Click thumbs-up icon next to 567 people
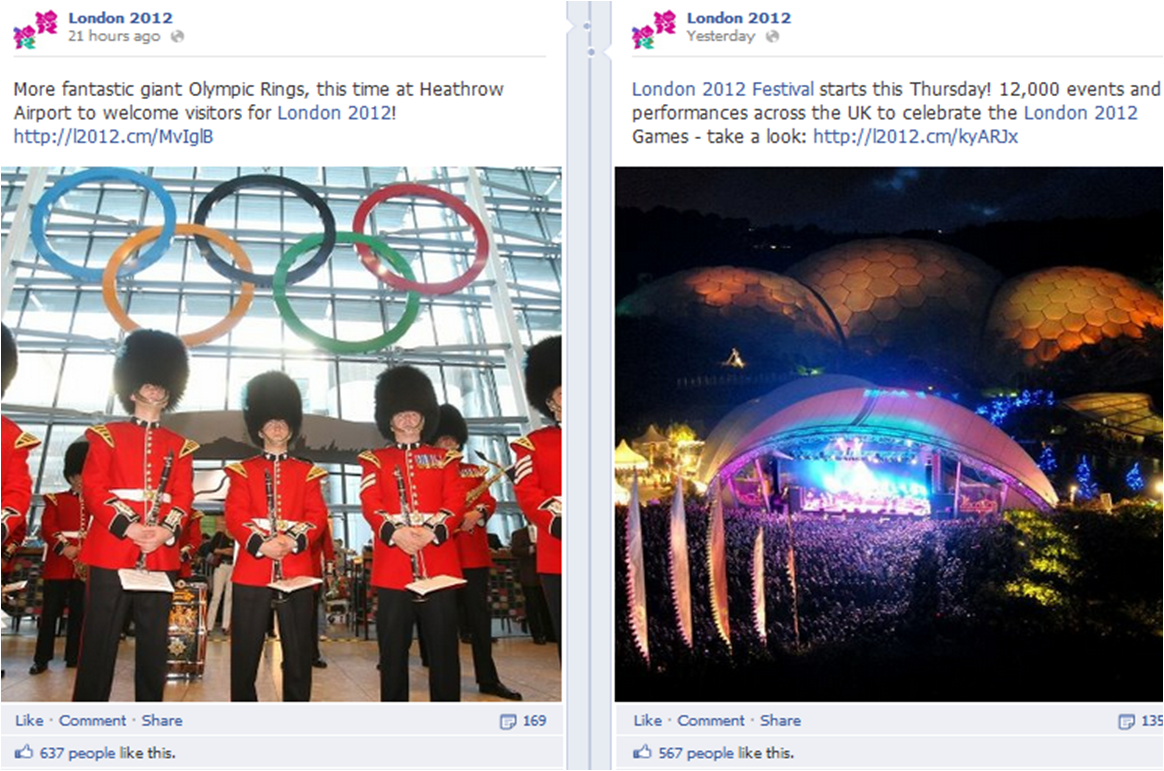 tap(642, 752)
